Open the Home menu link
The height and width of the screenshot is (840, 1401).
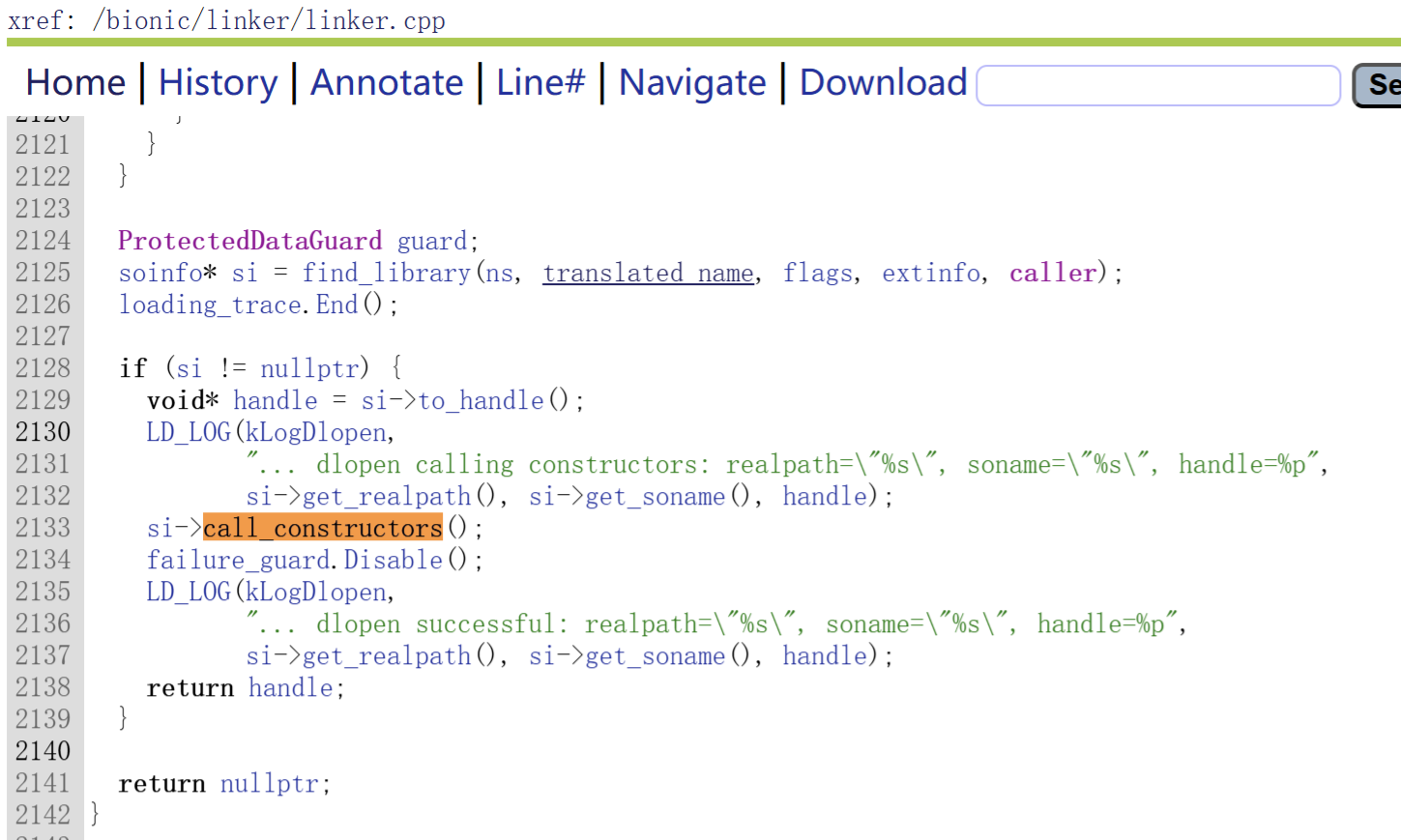(x=75, y=83)
